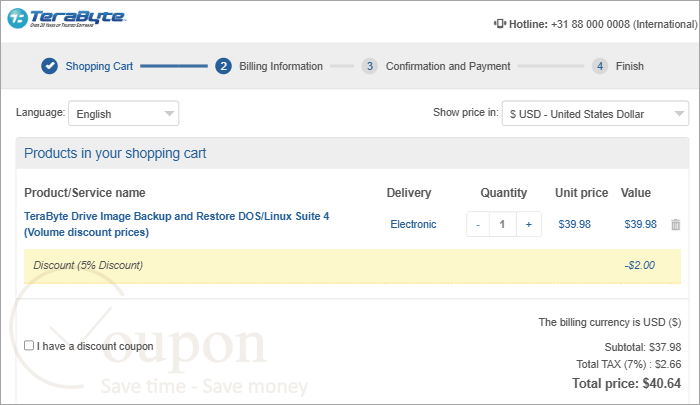Click the Products in your shopping cart heading
The image size is (700, 405).
[115, 153]
